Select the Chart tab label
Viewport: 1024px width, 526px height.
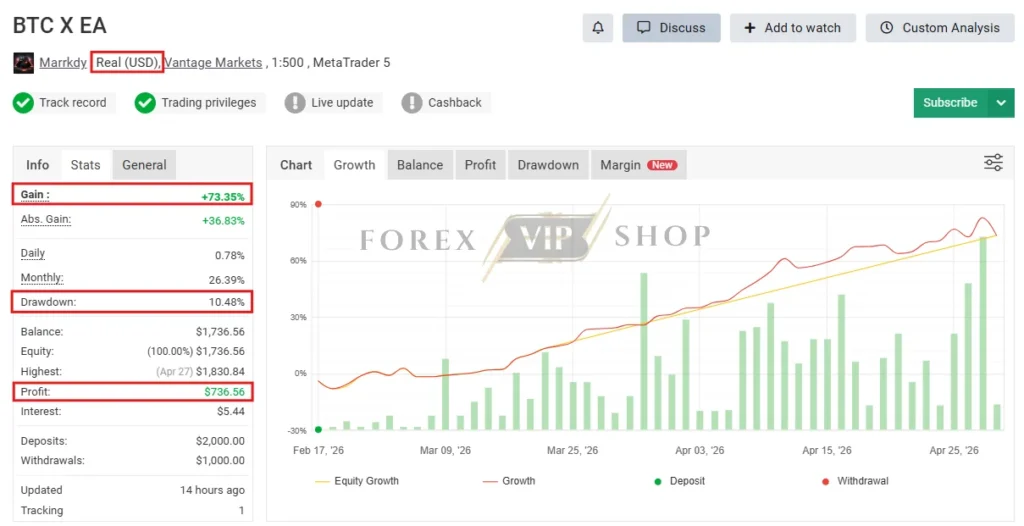pos(296,165)
